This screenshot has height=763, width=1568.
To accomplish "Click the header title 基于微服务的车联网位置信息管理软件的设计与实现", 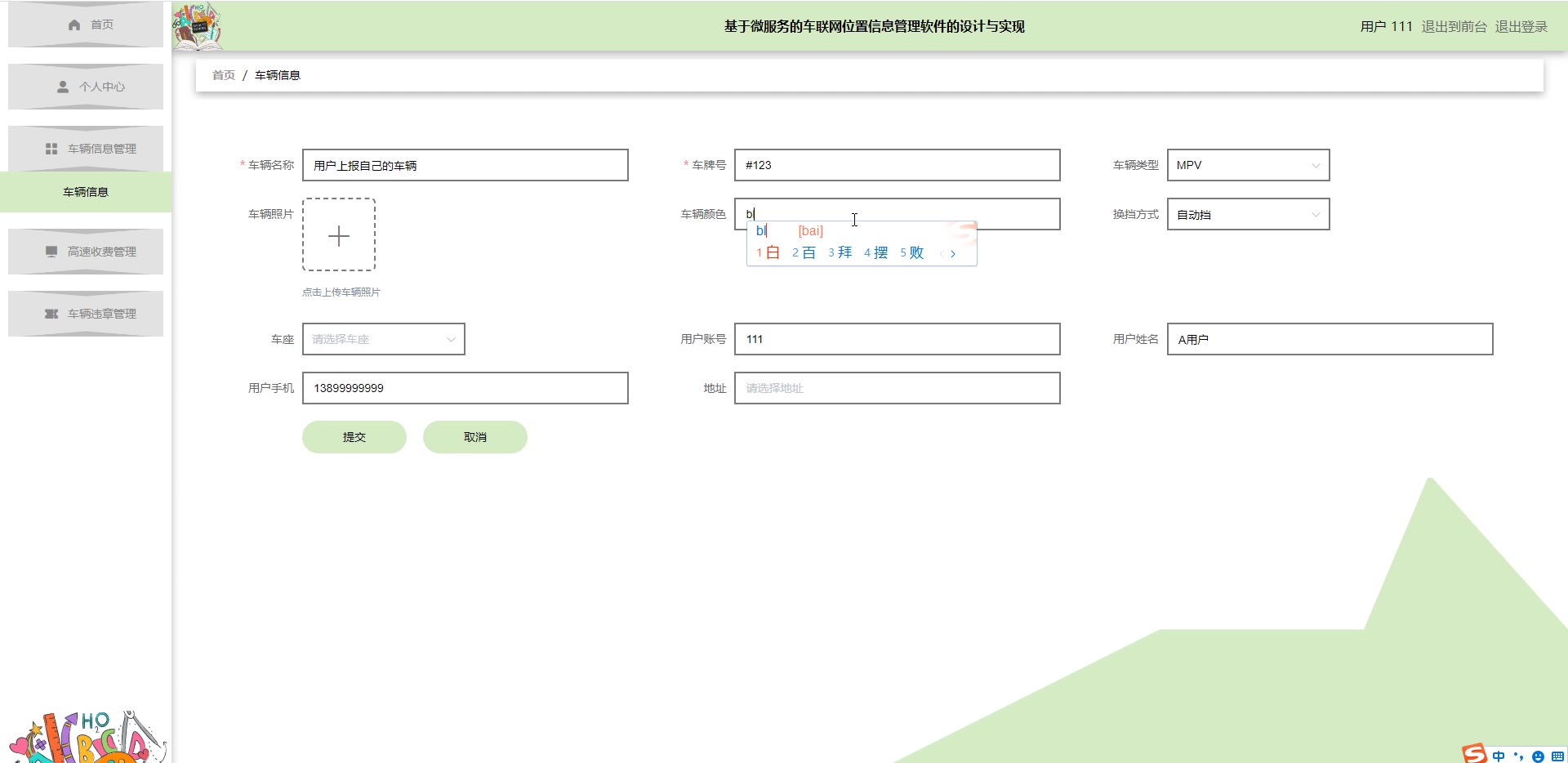I will pyautogui.click(x=874, y=26).
